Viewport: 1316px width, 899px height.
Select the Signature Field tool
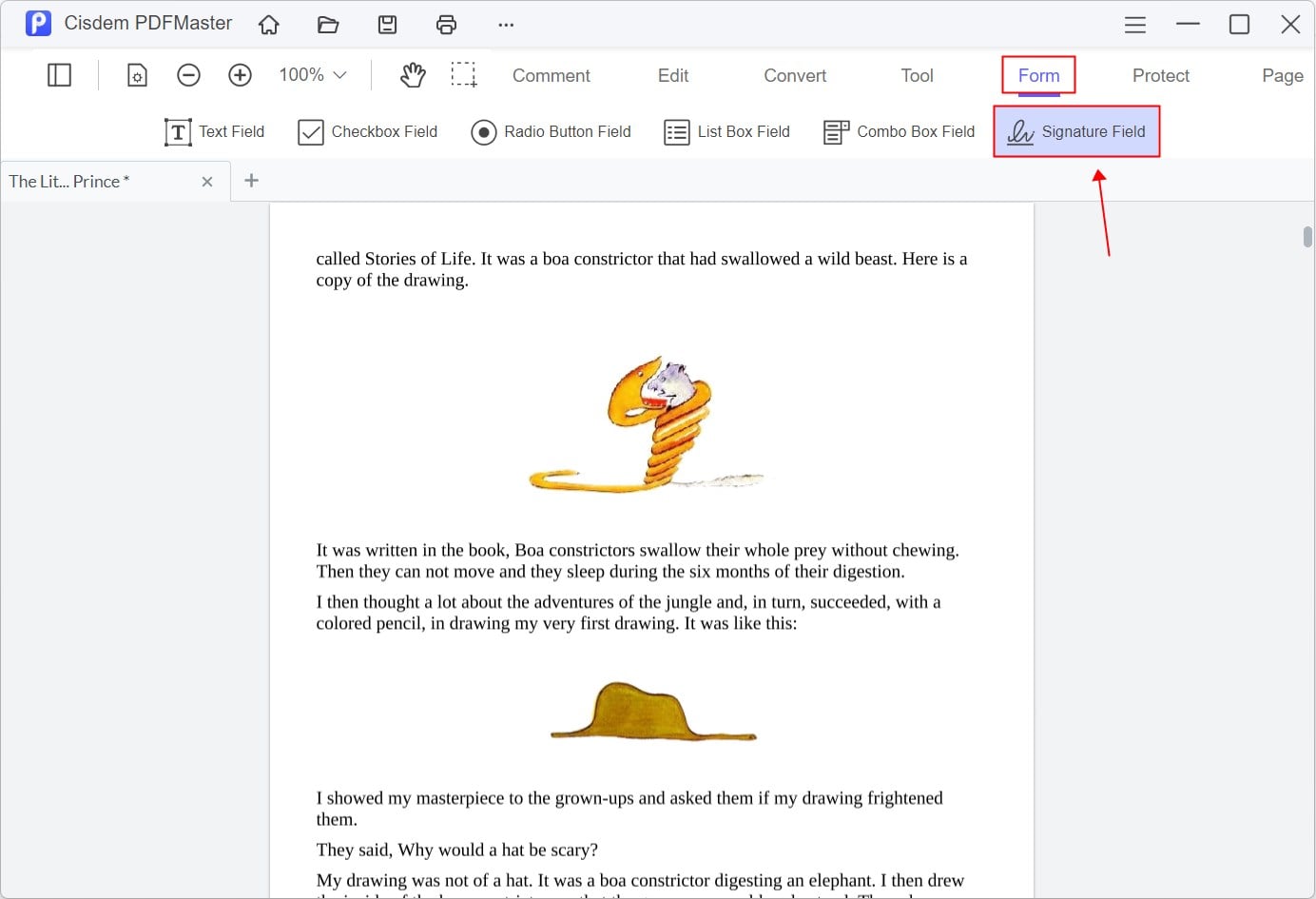pyautogui.click(x=1076, y=131)
